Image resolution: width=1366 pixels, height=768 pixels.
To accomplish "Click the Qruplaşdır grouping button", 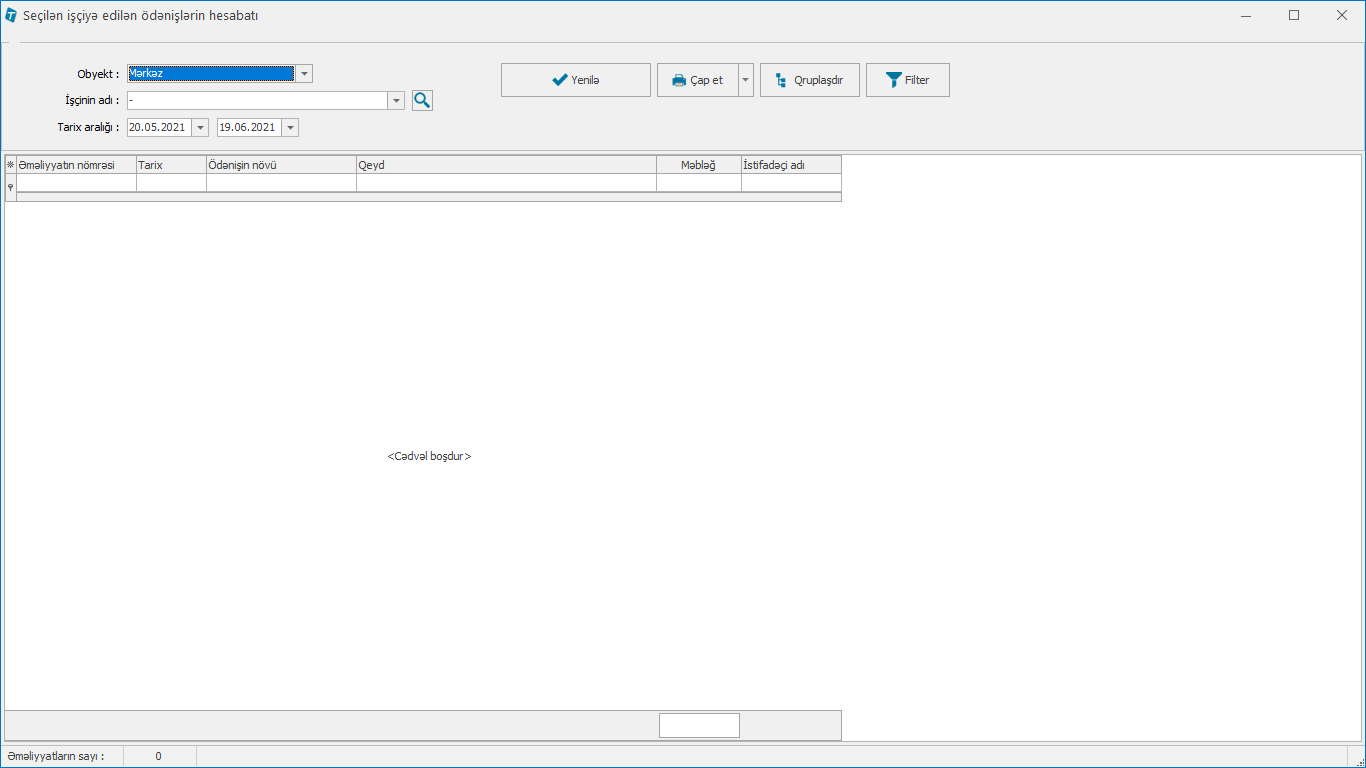I will click(x=809, y=80).
